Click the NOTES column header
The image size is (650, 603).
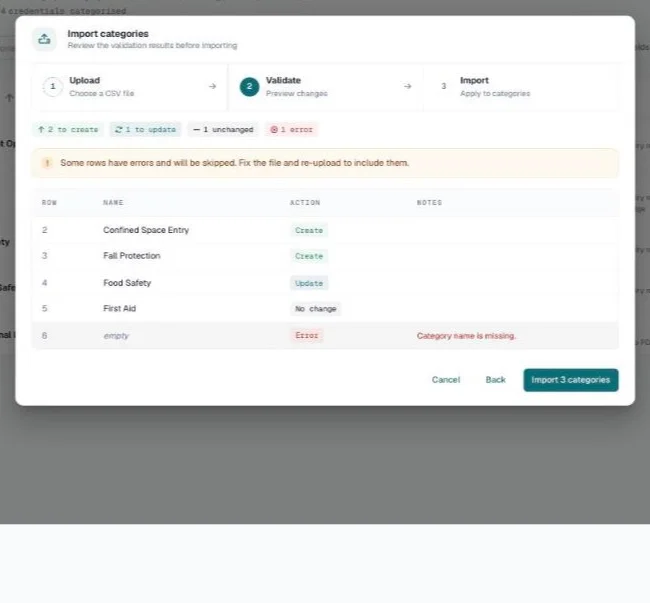pyautogui.click(x=429, y=203)
